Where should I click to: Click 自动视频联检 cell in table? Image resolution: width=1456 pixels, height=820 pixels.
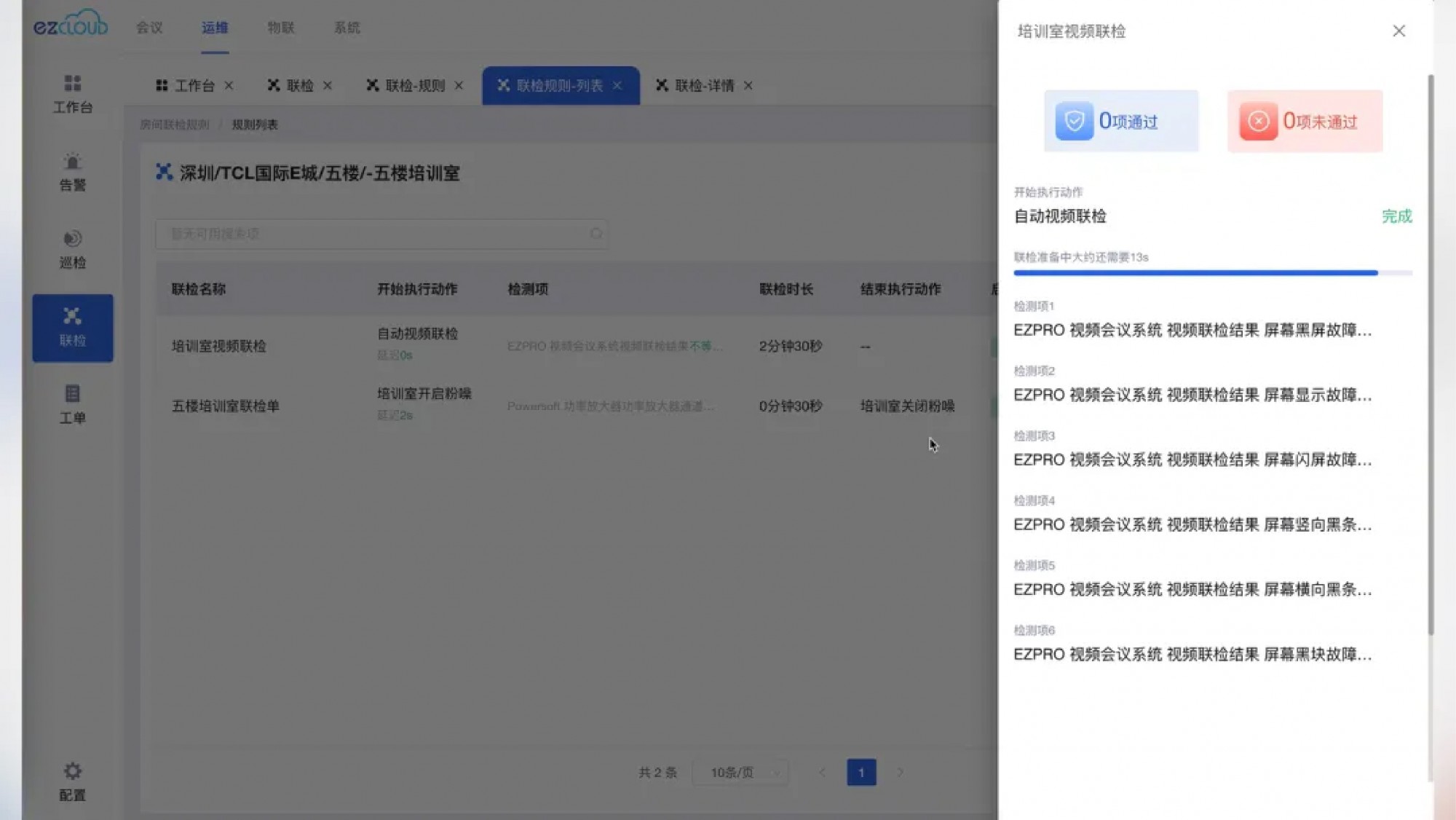click(x=417, y=334)
